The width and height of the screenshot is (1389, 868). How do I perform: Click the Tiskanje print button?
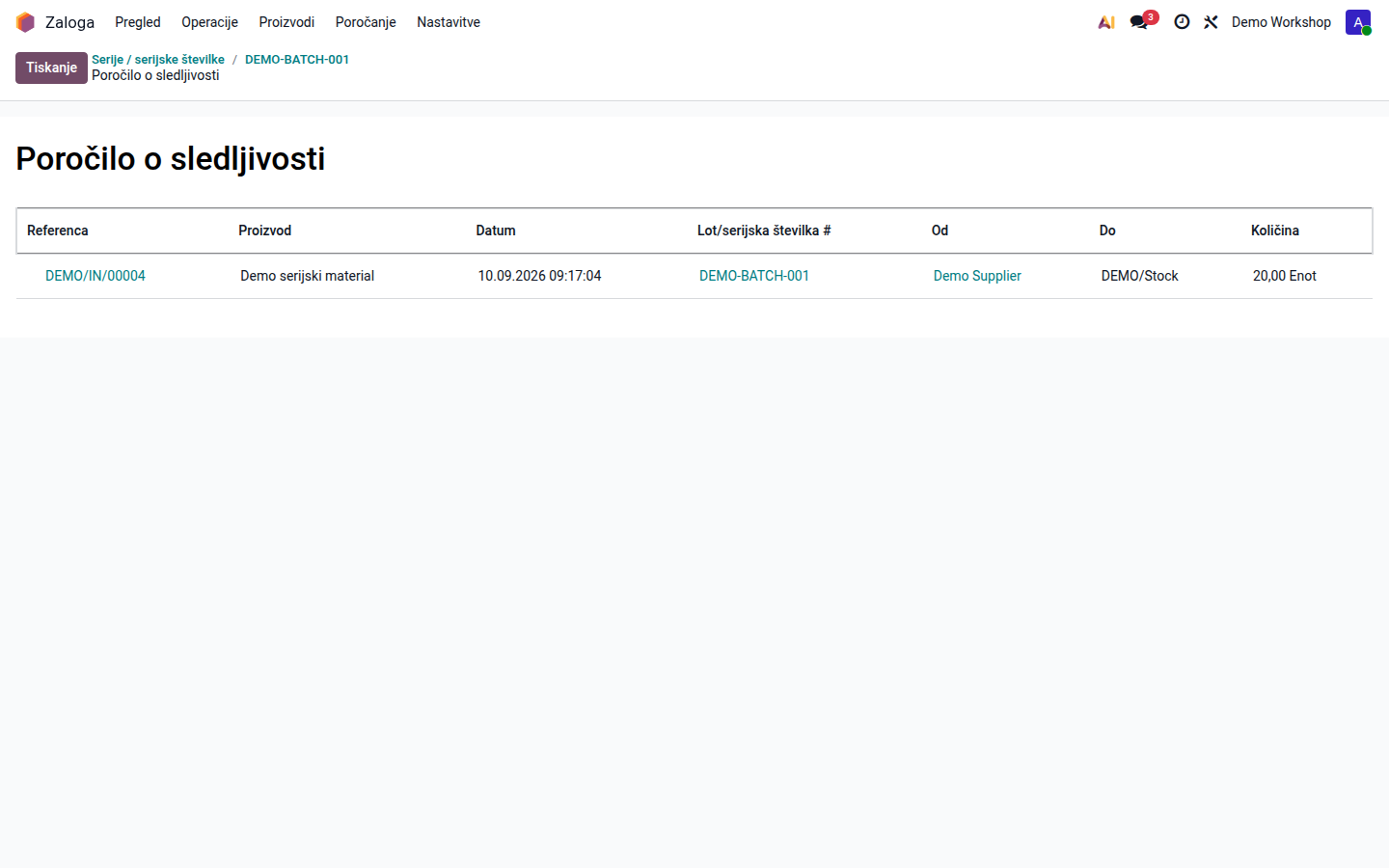[51, 68]
